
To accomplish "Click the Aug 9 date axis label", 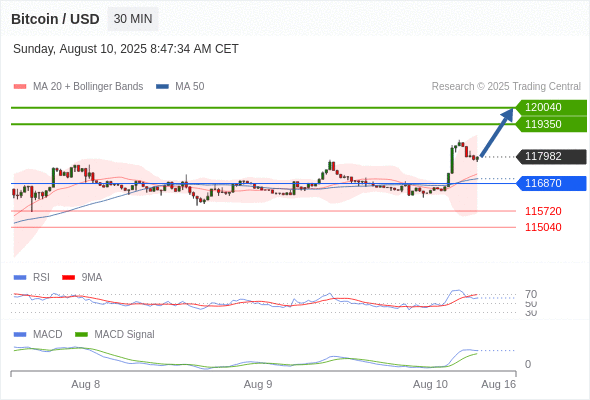I will [258, 385].
